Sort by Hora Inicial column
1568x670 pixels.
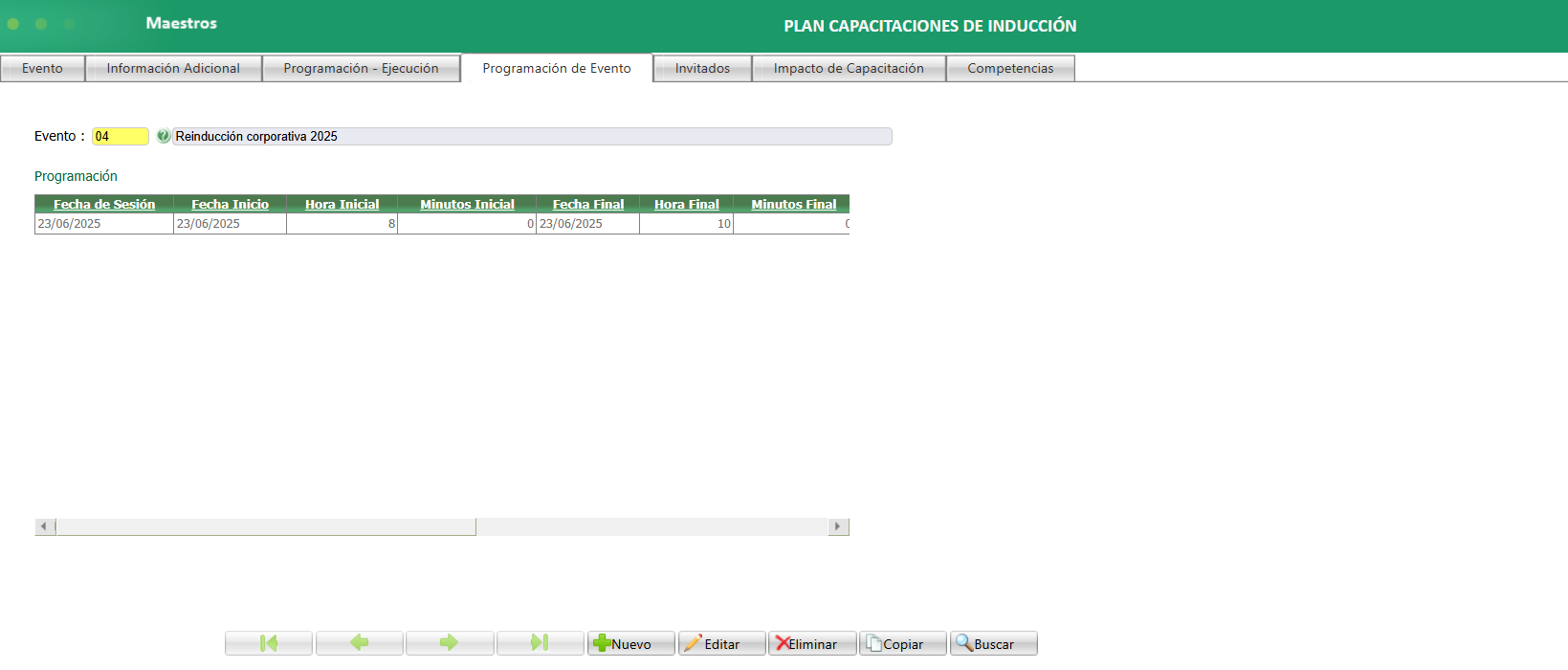tap(342, 204)
